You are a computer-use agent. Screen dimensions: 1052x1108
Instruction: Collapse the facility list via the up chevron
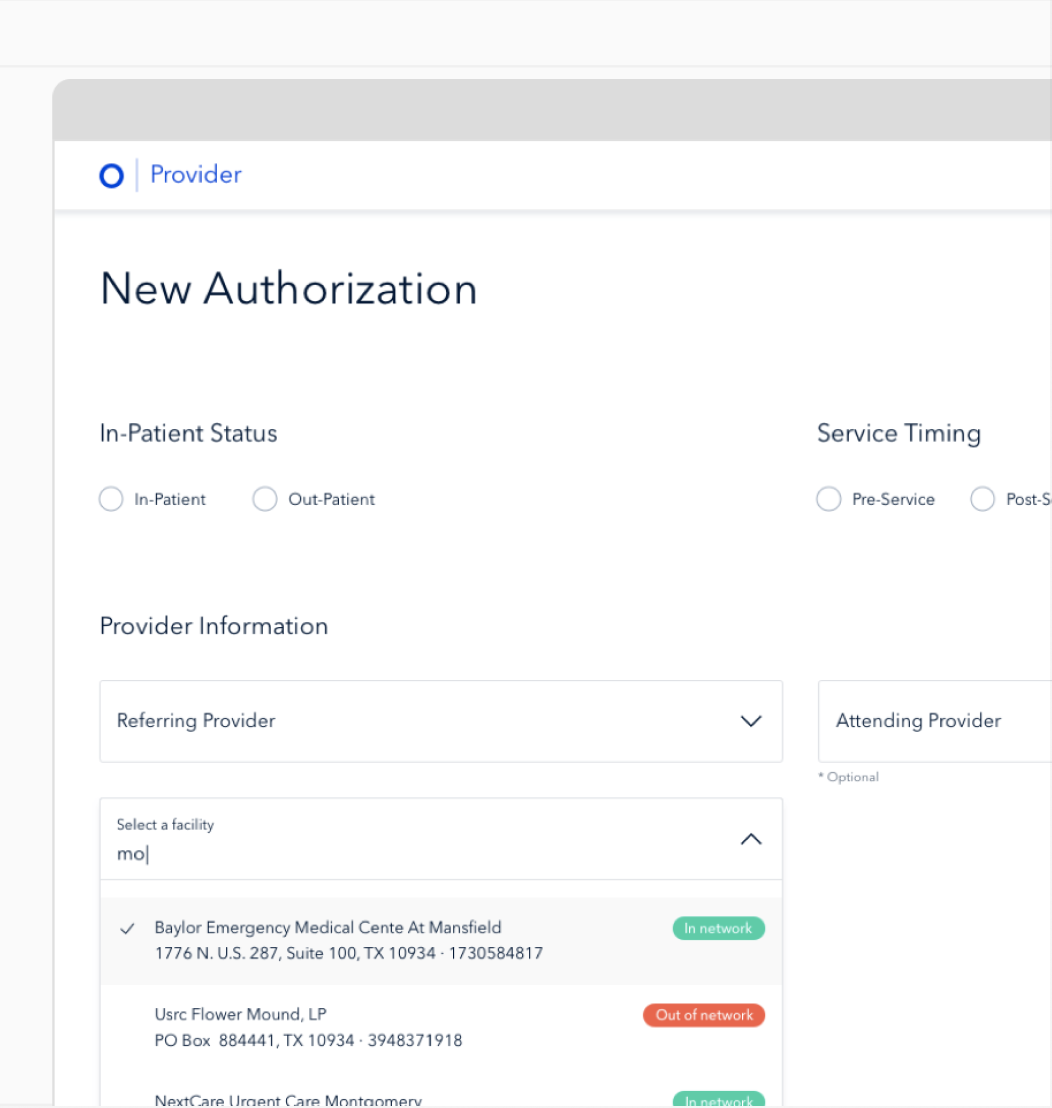point(751,839)
